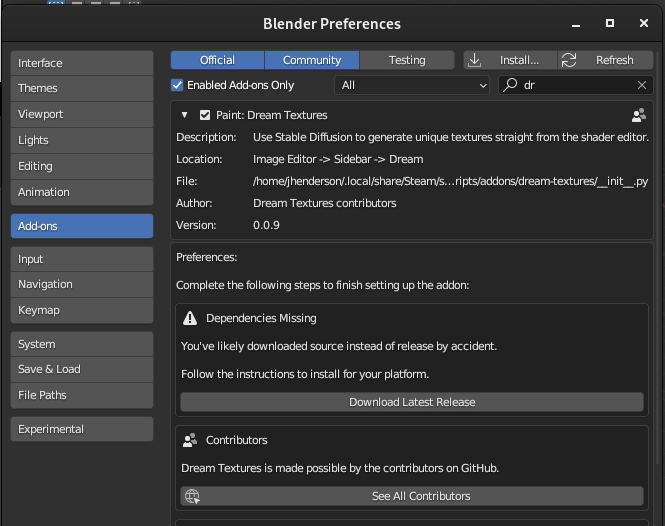Open the Keymap section
Image resolution: width=665 pixels, height=526 pixels.
click(82, 310)
